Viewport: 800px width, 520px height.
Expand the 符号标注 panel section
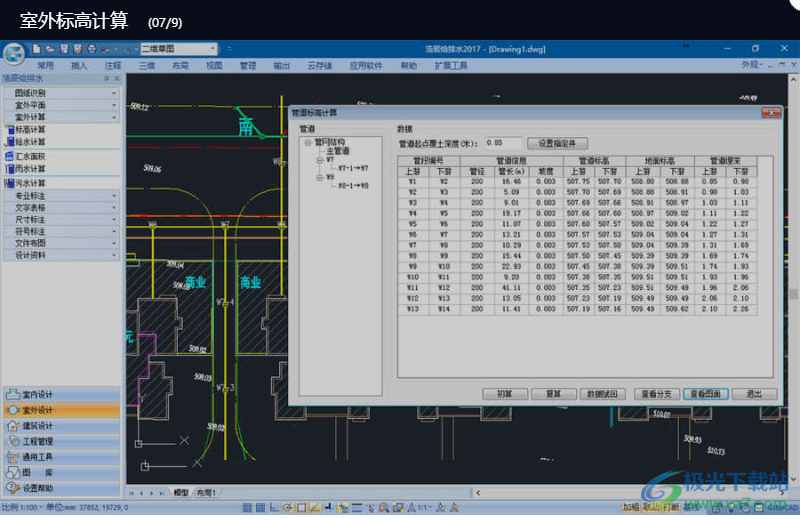click(x=62, y=231)
